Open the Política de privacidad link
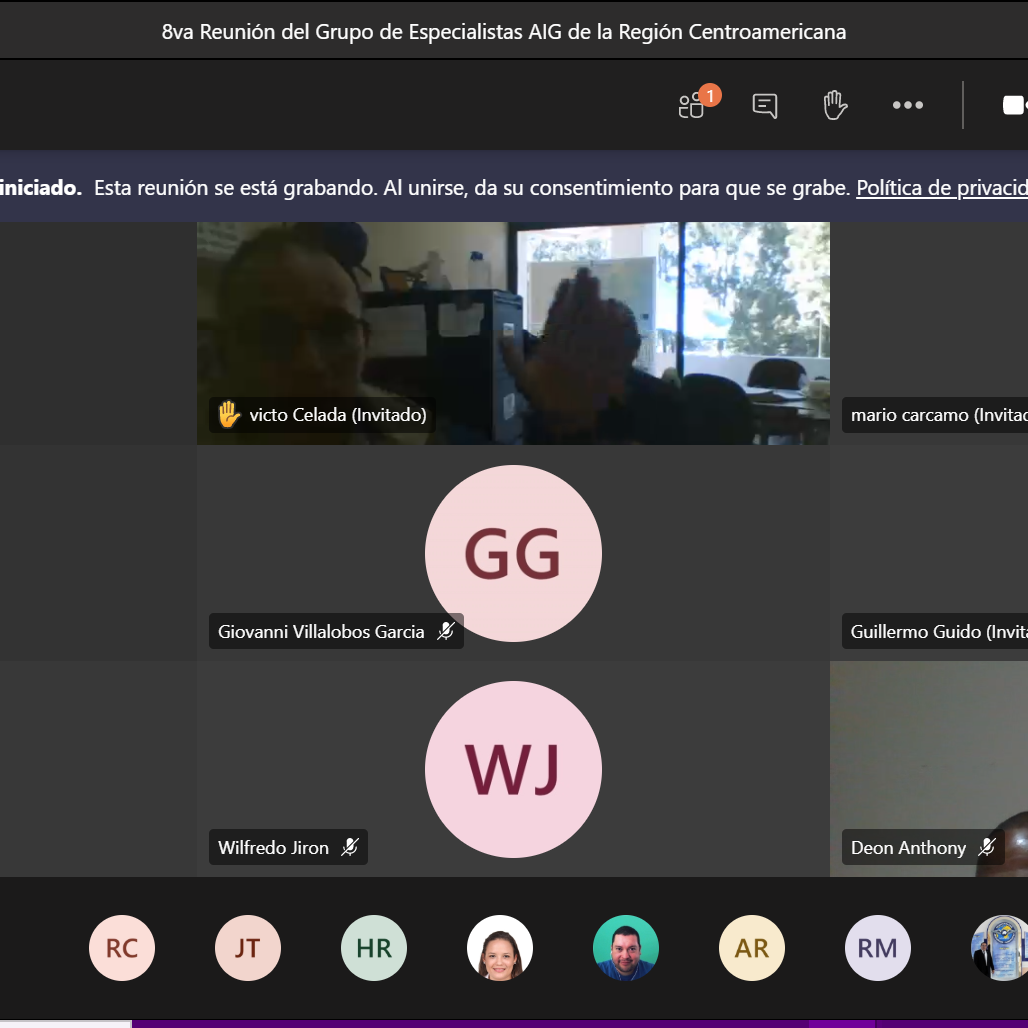 click(941, 188)
